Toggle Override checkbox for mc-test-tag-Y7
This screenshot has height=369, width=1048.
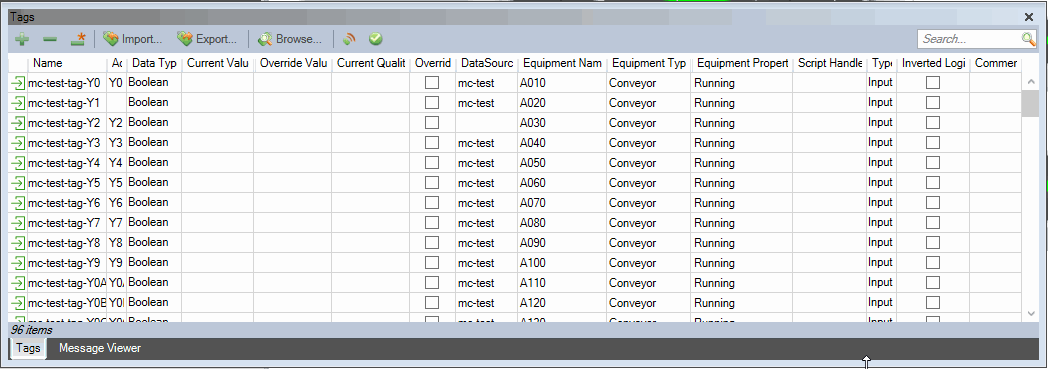(x=432, y=223)
